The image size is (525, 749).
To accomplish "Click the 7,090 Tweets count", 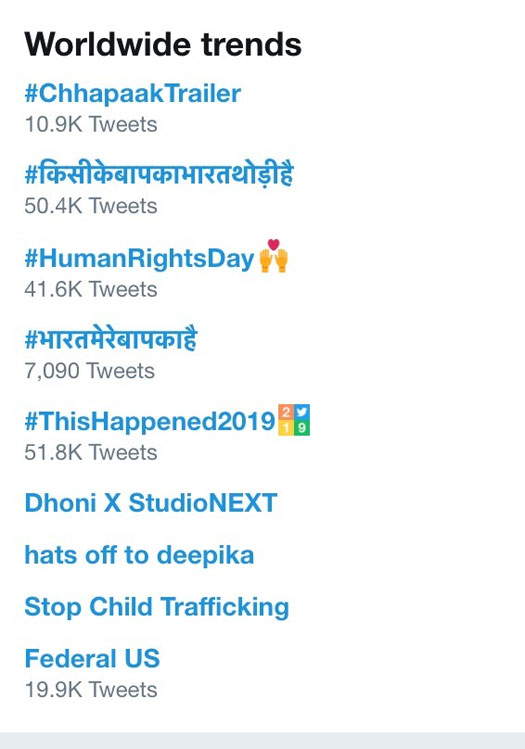I will click(x=90, y=371).
